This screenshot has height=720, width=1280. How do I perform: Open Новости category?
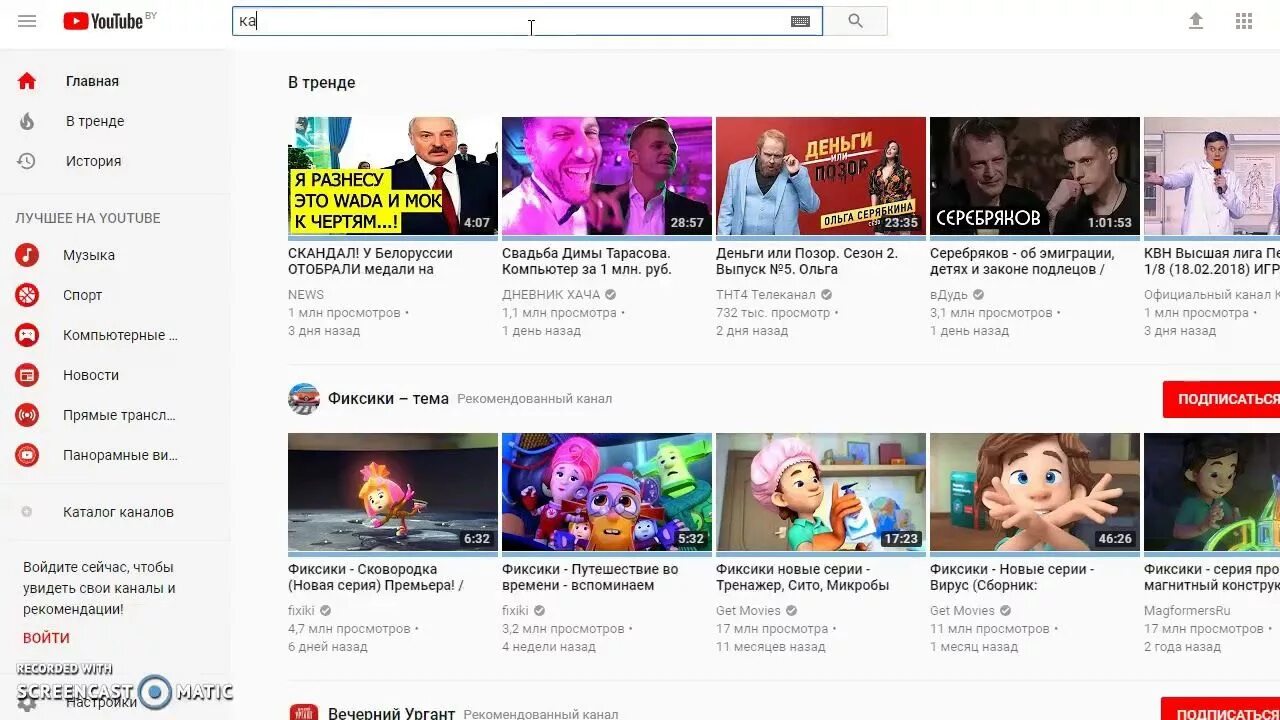(91, 375)
